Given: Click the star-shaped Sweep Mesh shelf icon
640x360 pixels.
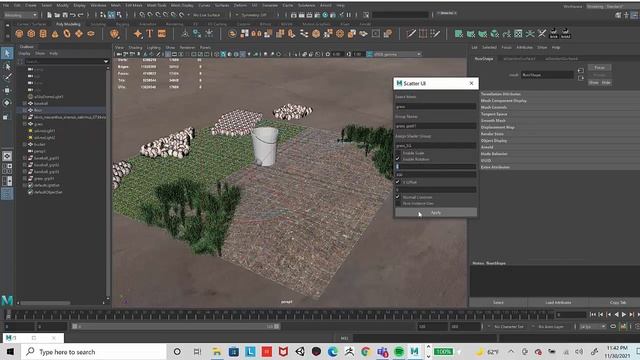Looking at the screenshot, I should (x=138, y=34).
